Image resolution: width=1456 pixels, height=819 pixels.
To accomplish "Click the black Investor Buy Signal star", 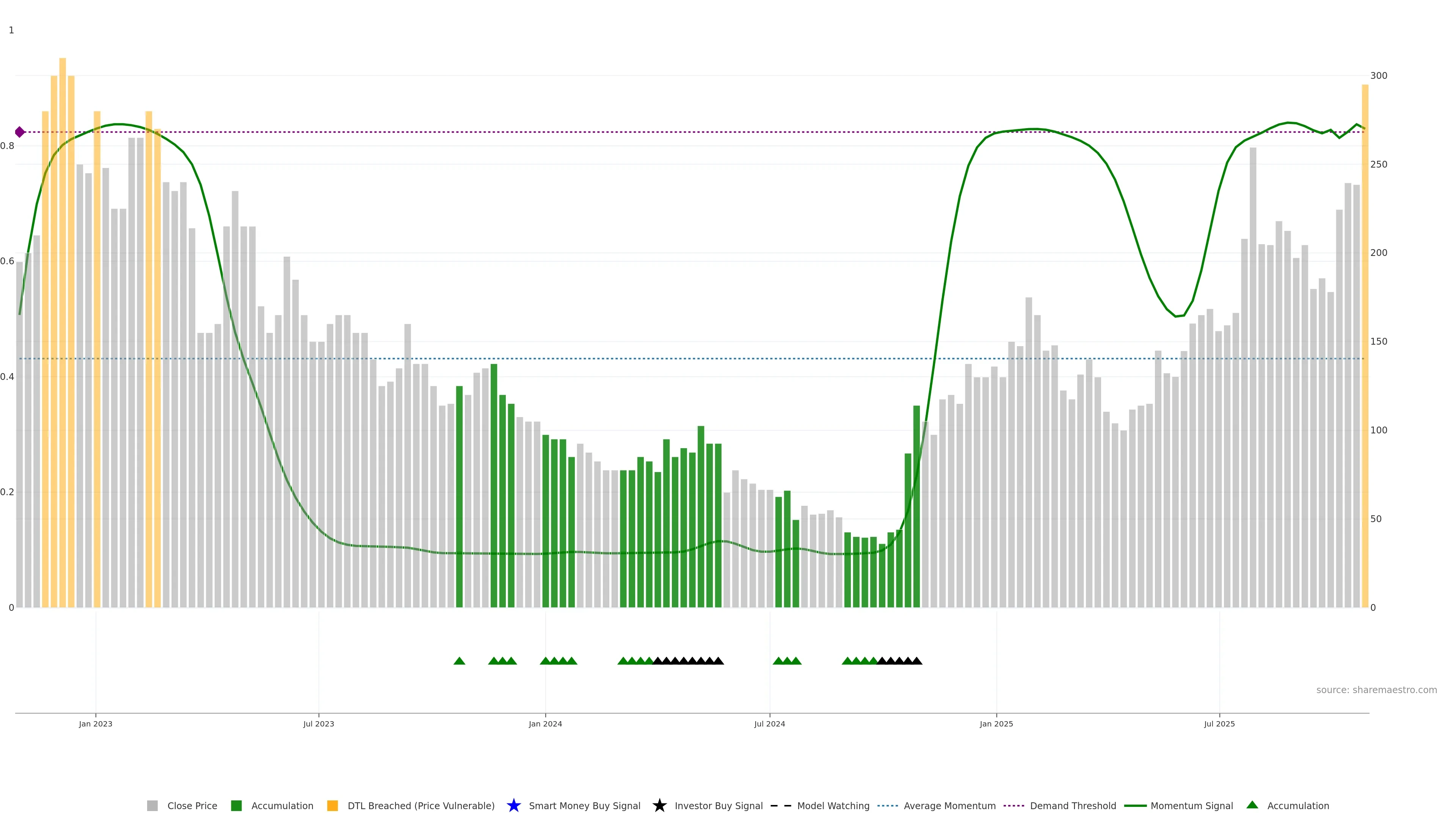I will click(x=659, y=805).
